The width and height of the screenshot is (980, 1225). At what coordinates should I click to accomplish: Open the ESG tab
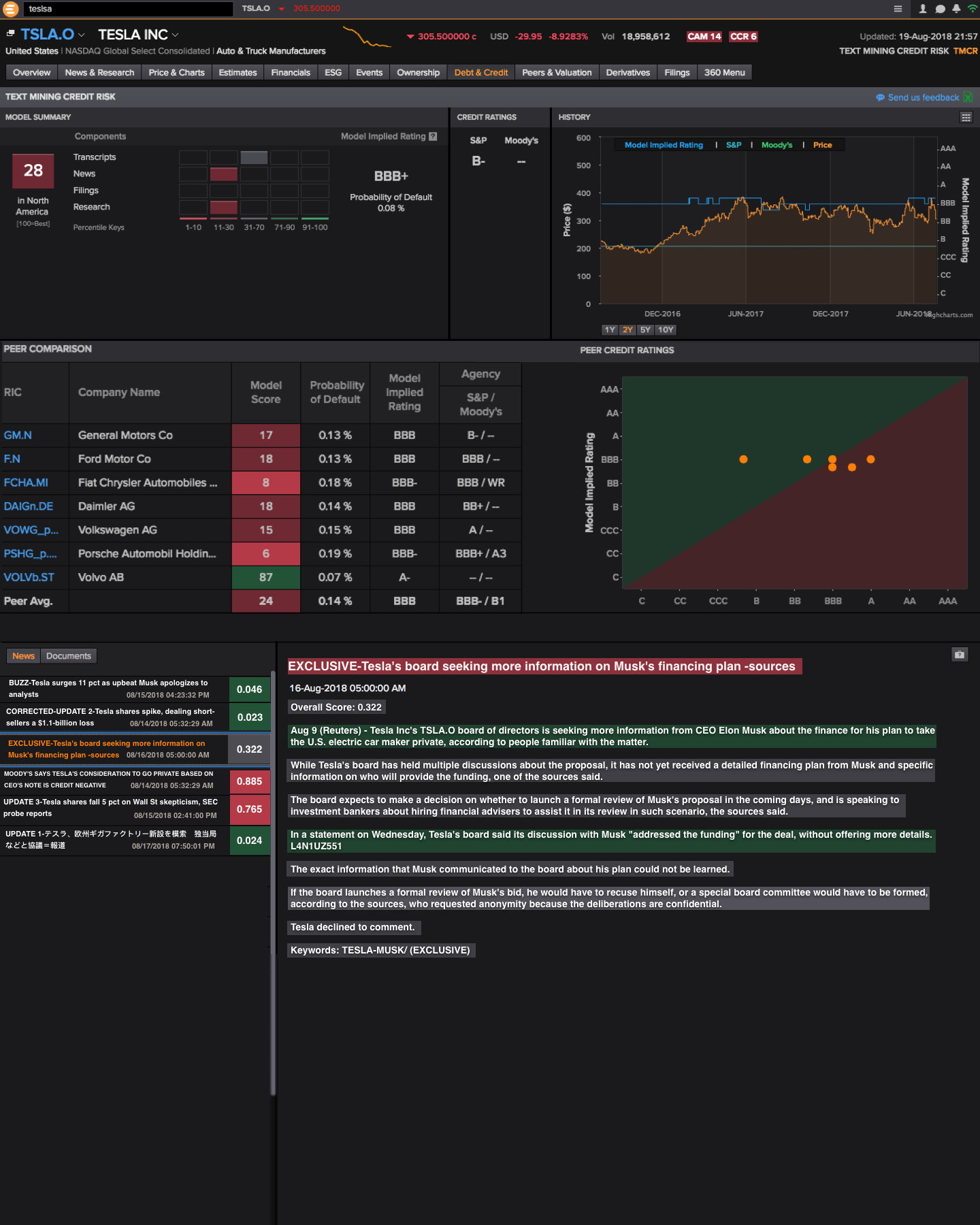(333, 73)
